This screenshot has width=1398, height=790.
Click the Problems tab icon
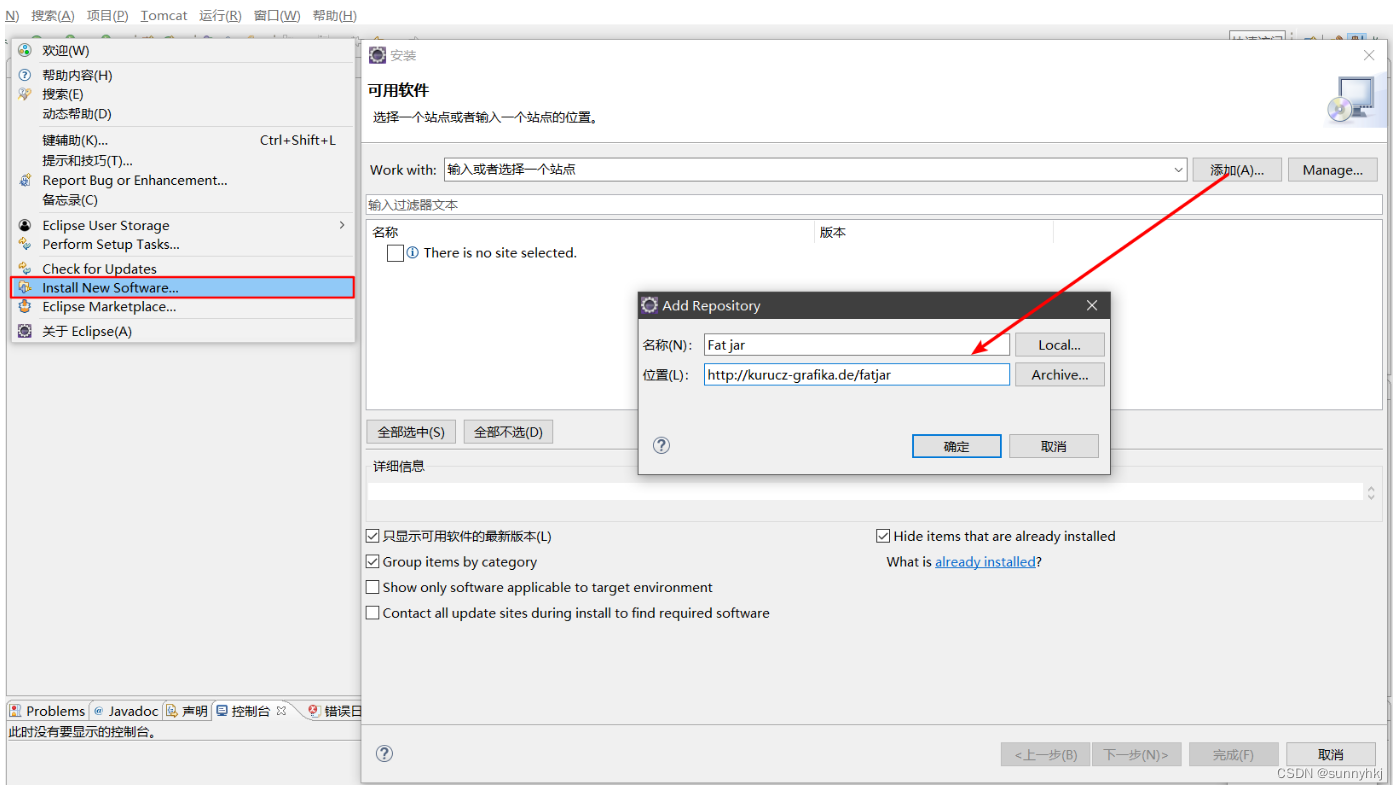[x=16, y=711]
